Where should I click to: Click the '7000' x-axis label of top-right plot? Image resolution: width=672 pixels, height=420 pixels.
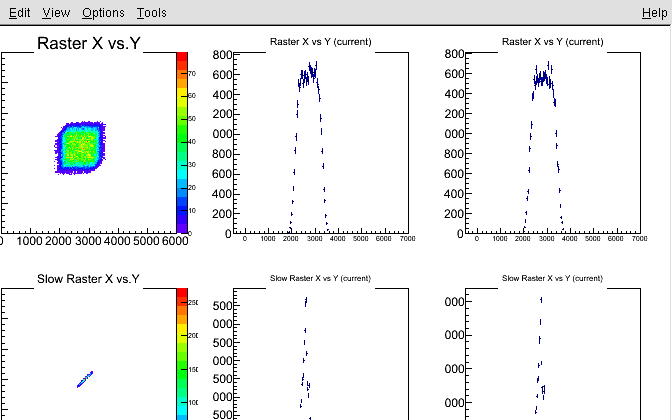click(x=639, y=238)
